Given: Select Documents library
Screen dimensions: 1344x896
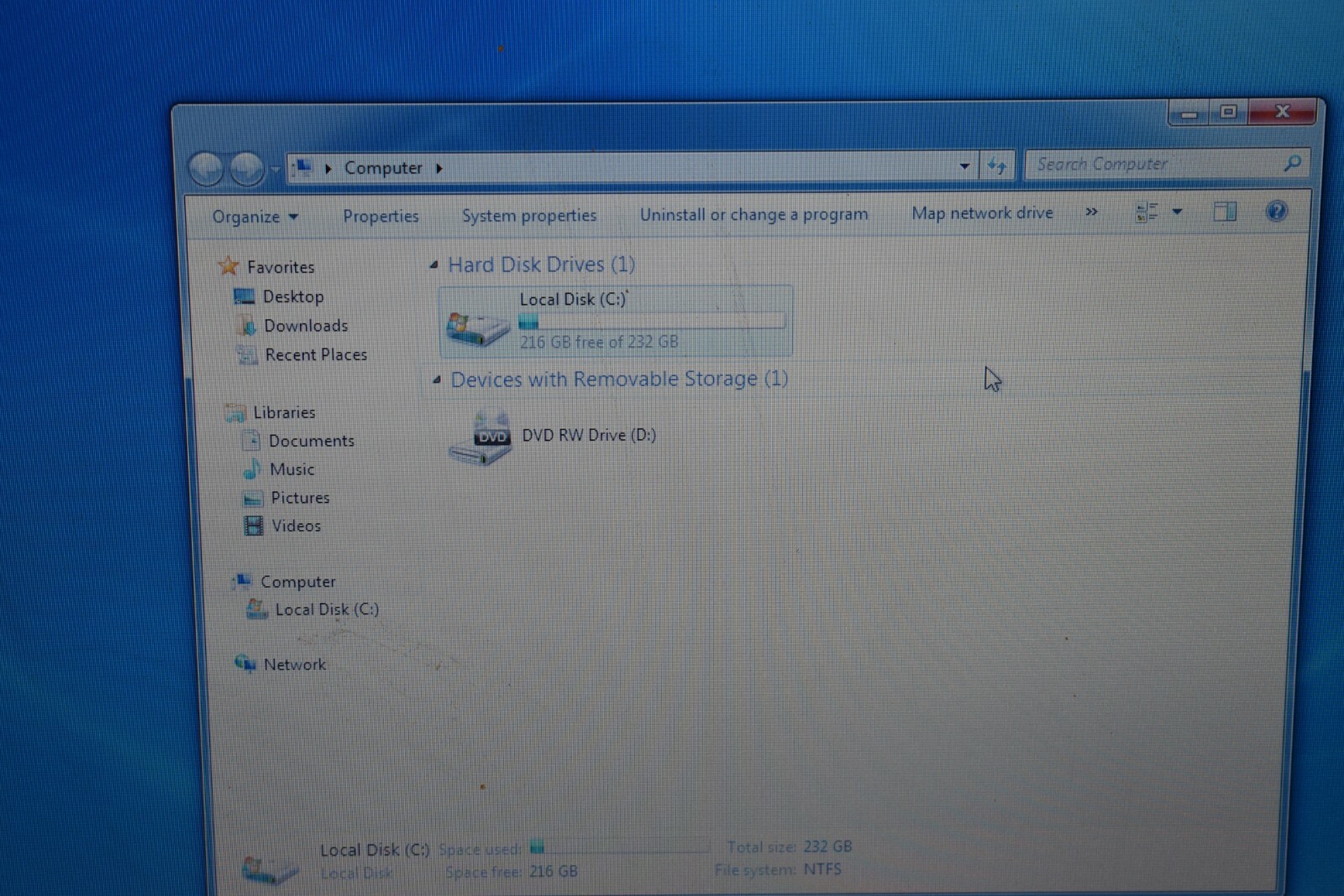Looking at the screenshot, I should [x=311, y=441].
